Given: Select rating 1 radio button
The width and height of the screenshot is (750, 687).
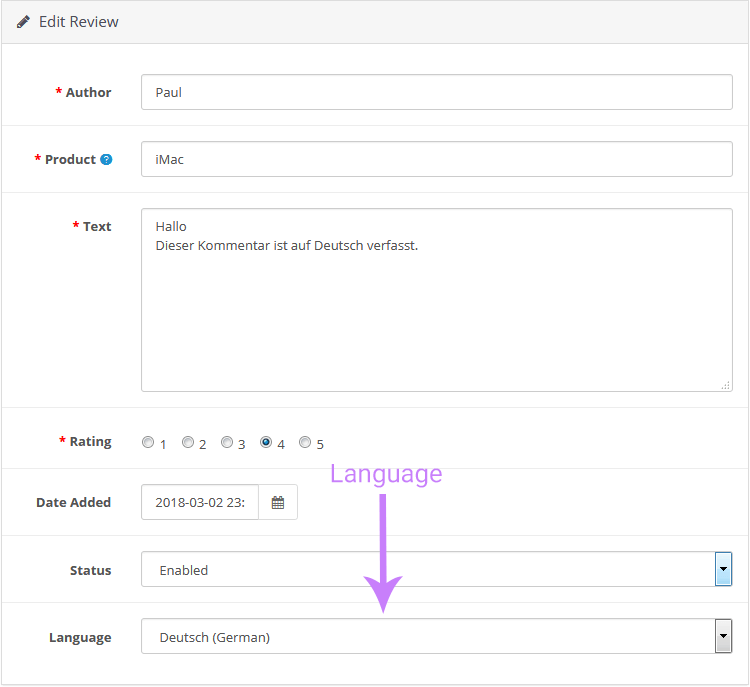Looking at the screenshot, I should 148,443.
